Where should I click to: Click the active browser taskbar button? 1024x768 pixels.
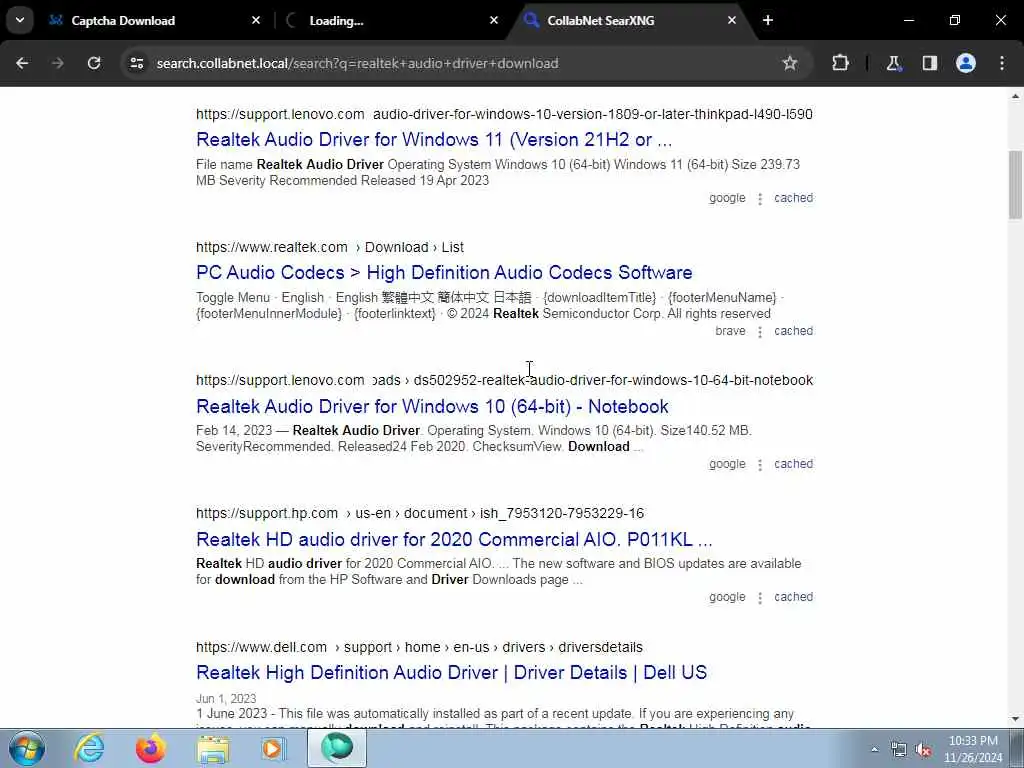pos(337,748)
